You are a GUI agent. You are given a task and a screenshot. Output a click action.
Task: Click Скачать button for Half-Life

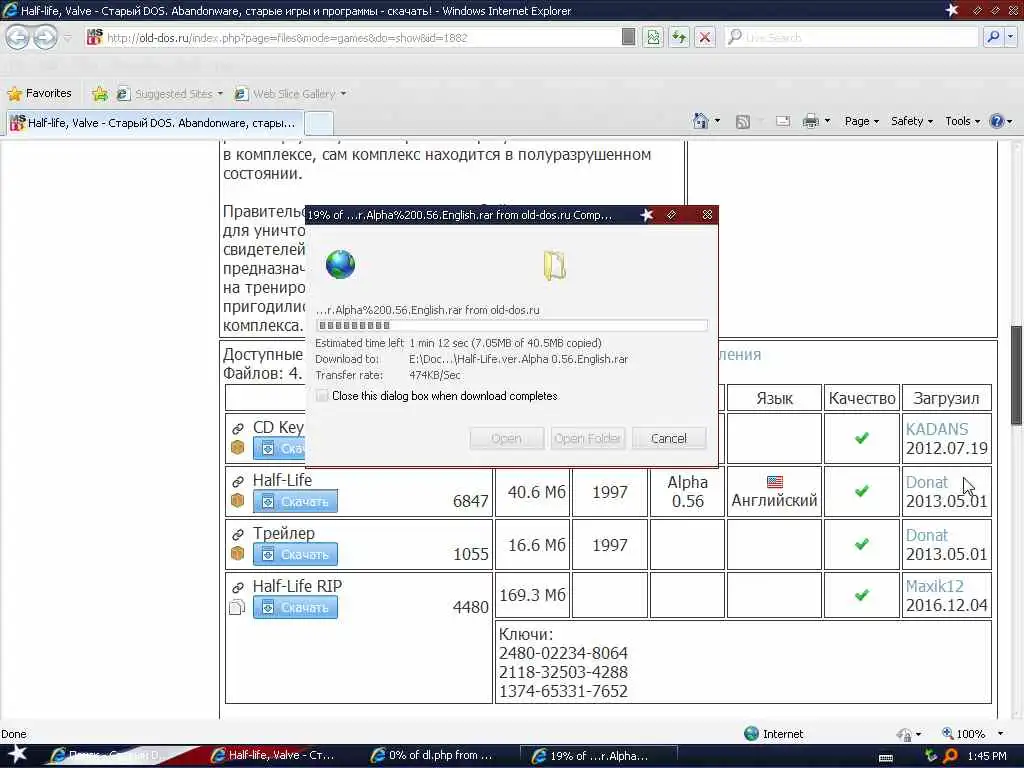tap(295, 501)
